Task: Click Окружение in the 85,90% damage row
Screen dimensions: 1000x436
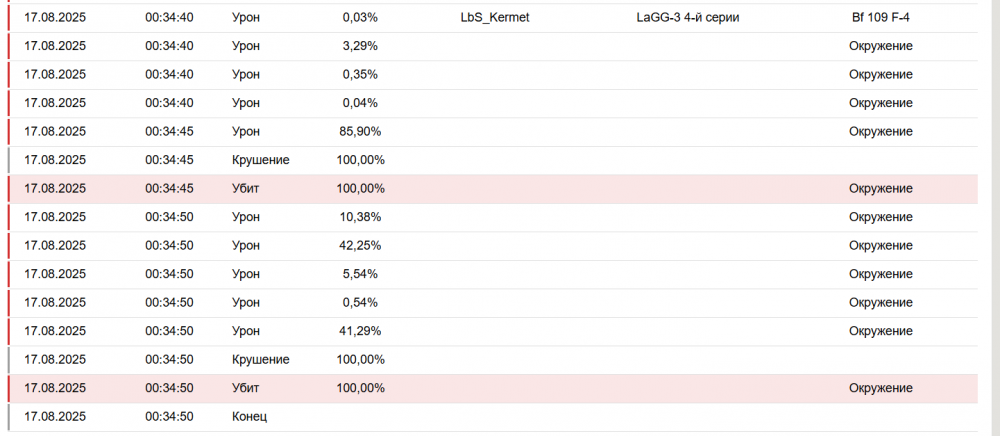Action: pos(880,131)
